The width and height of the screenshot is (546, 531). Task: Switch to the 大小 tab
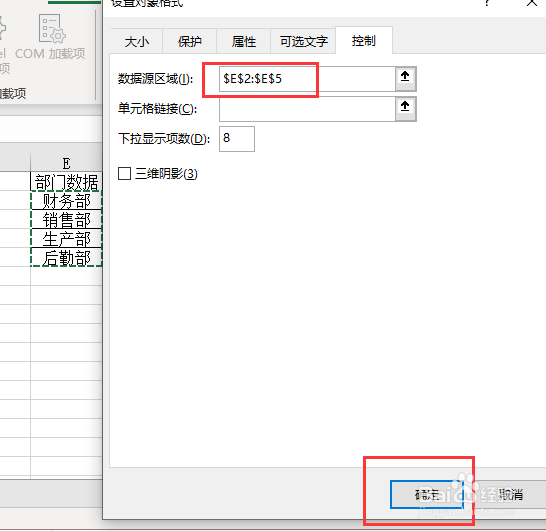tap(136, 42)
